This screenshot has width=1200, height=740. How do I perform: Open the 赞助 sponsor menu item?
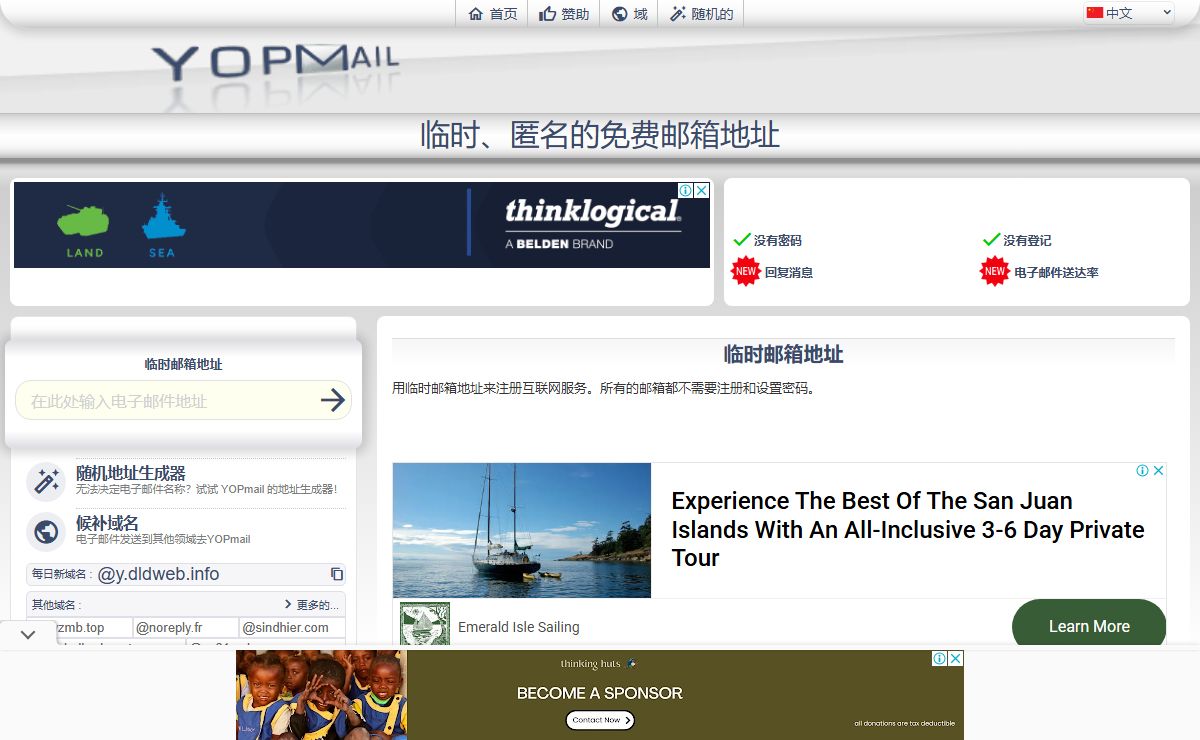[564, 14]
